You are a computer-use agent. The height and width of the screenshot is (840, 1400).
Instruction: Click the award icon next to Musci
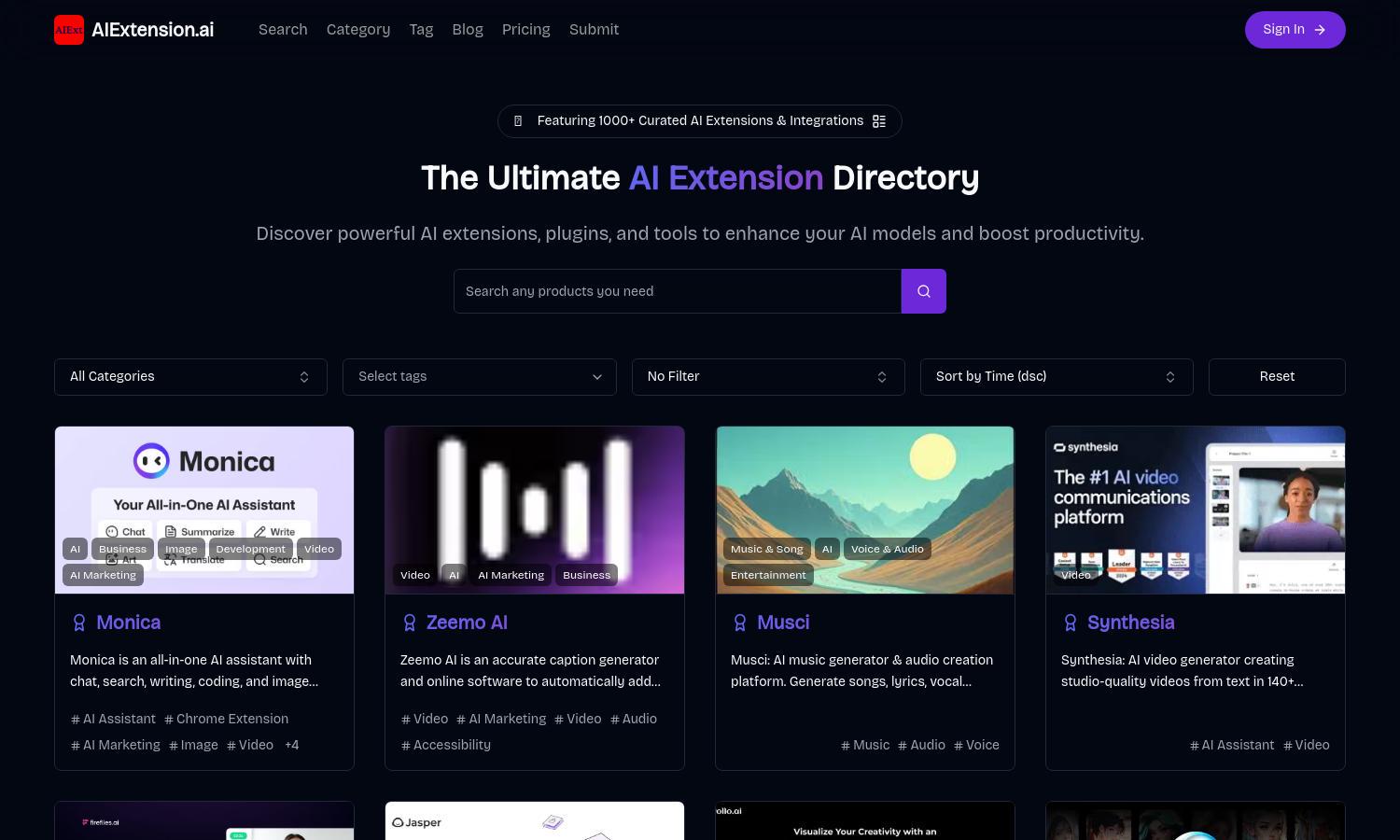coord(740,623)
